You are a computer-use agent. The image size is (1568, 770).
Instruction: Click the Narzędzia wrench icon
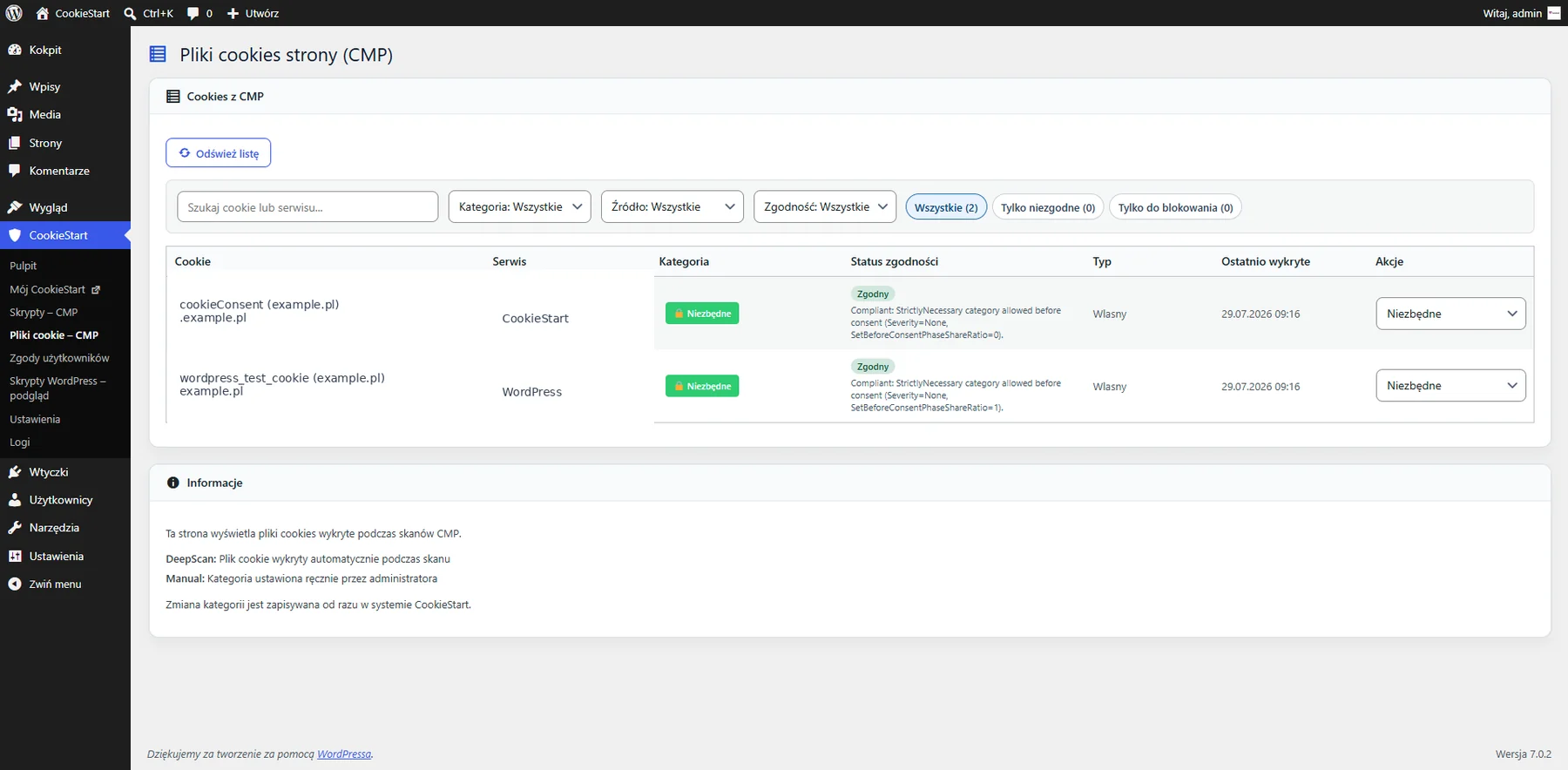pyautogui.click(x=15, y=528)
